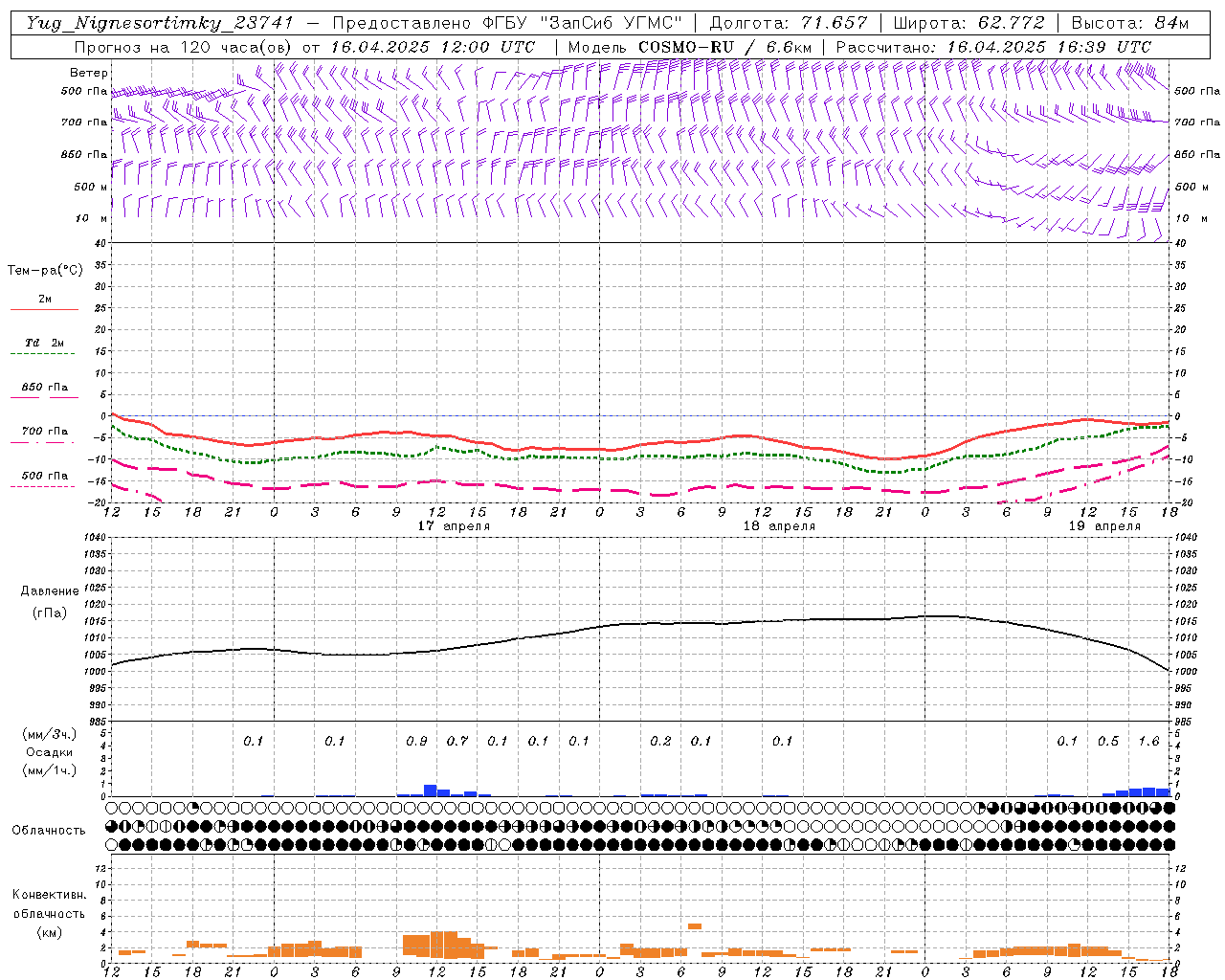Click the 19 апреля date label
The height and width of the screenshot is (980, 1225).
click(1104, 526)
